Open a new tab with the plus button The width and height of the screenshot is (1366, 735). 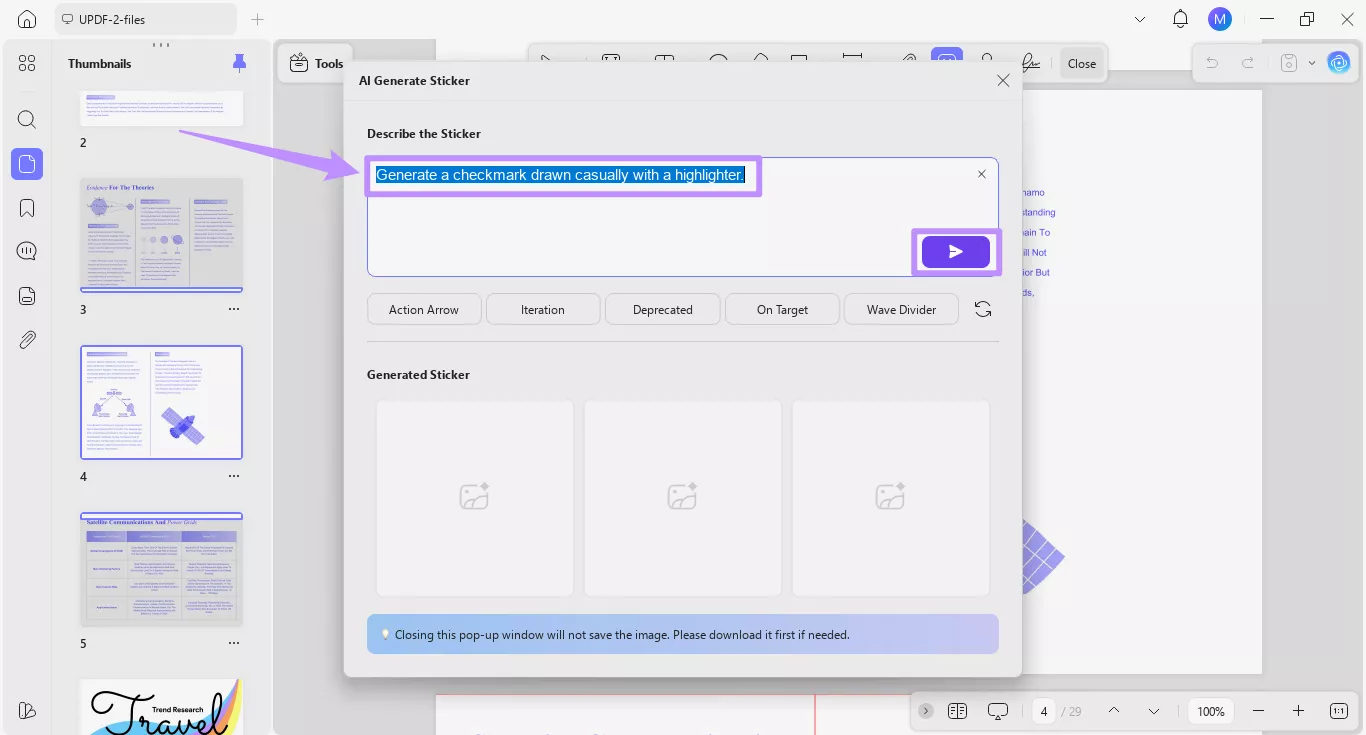click(x=258, y=19)
